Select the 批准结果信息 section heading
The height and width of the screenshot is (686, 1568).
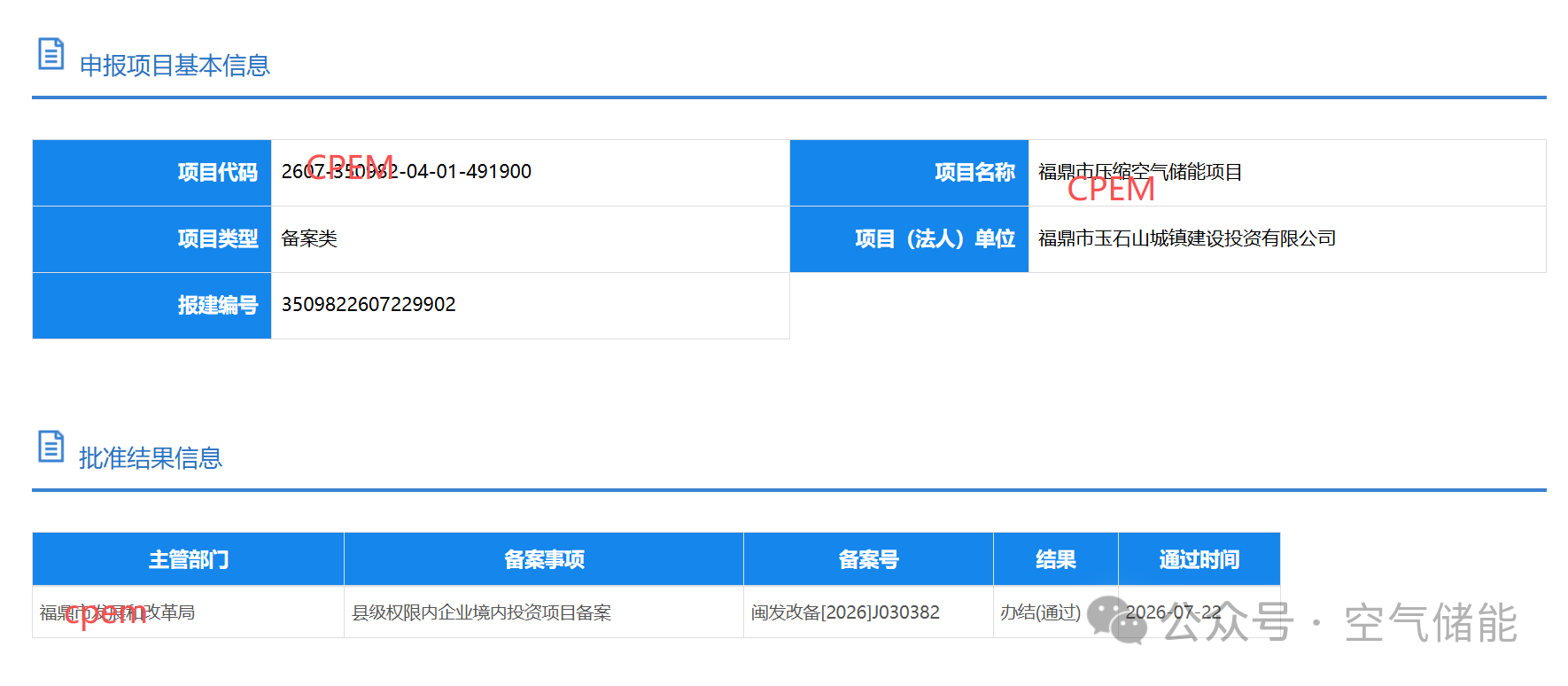click(x=151, y=458)
